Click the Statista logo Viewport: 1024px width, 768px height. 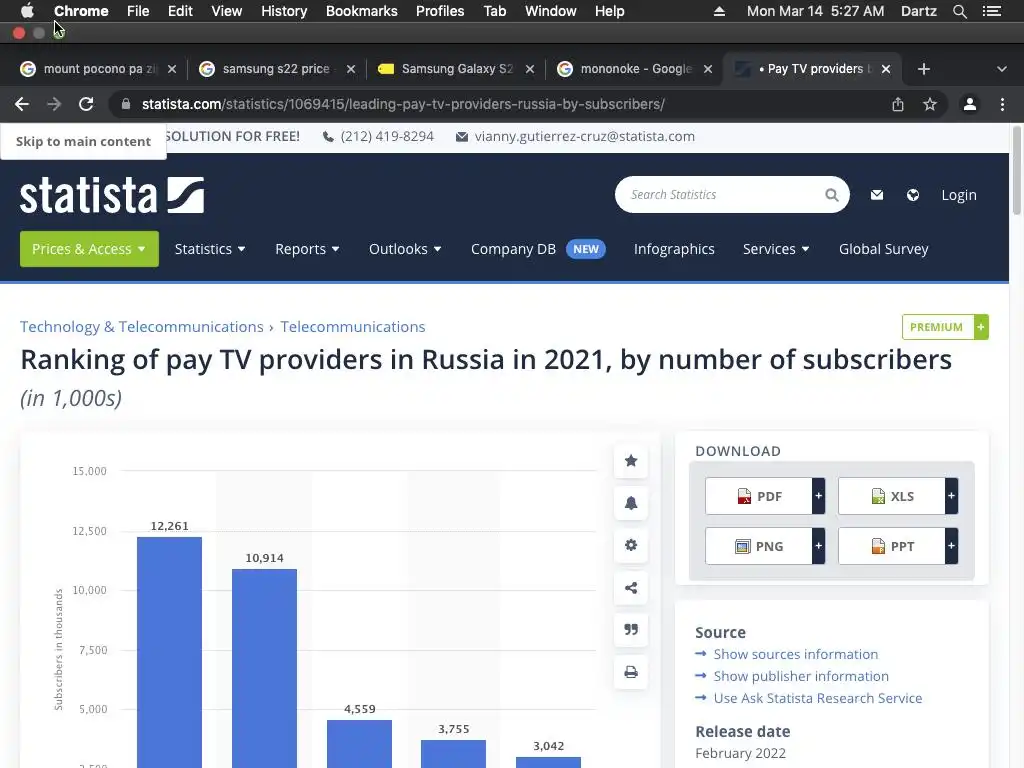pos(112,195)
